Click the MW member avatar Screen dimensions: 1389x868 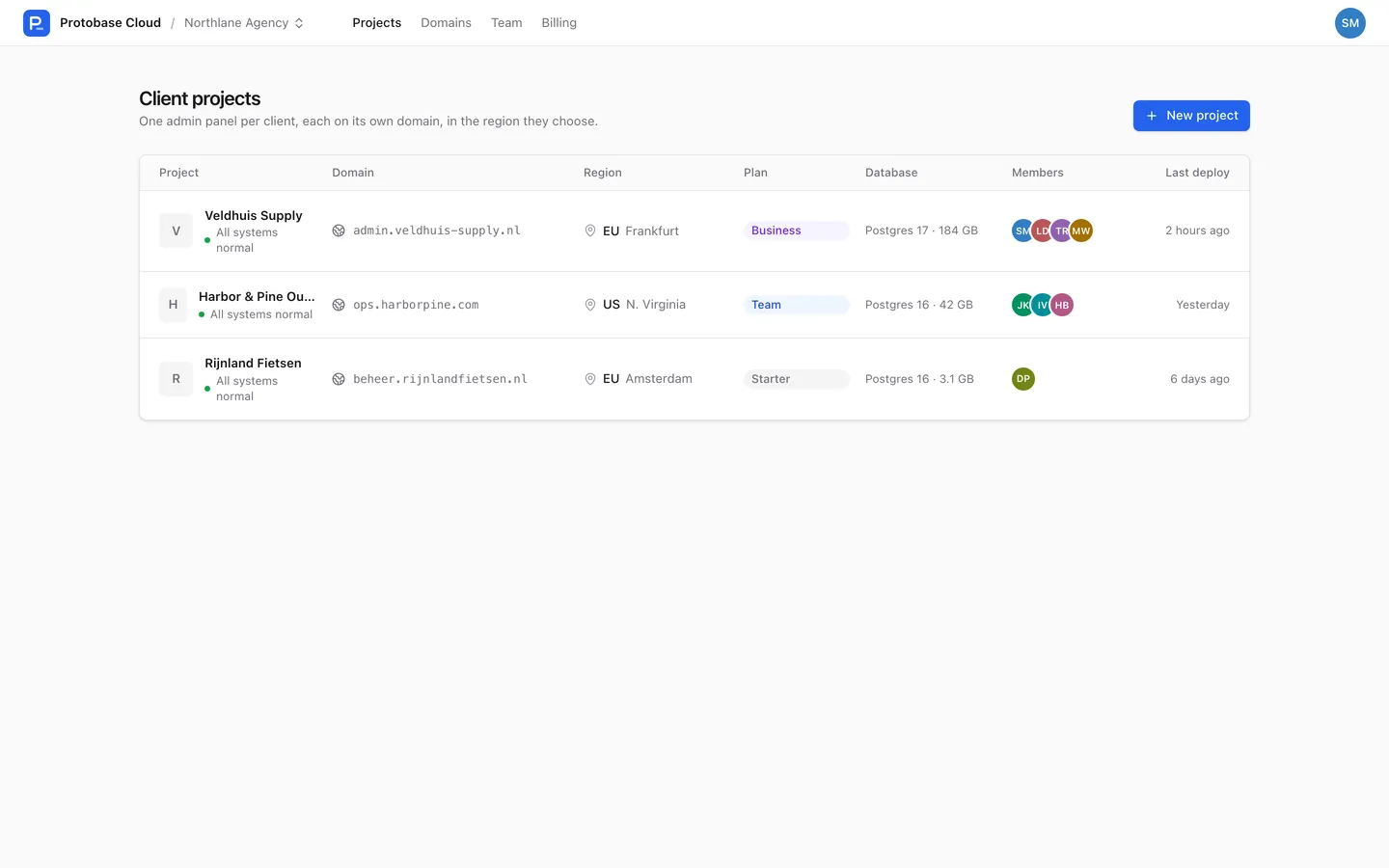click(x=1081, y=231)
